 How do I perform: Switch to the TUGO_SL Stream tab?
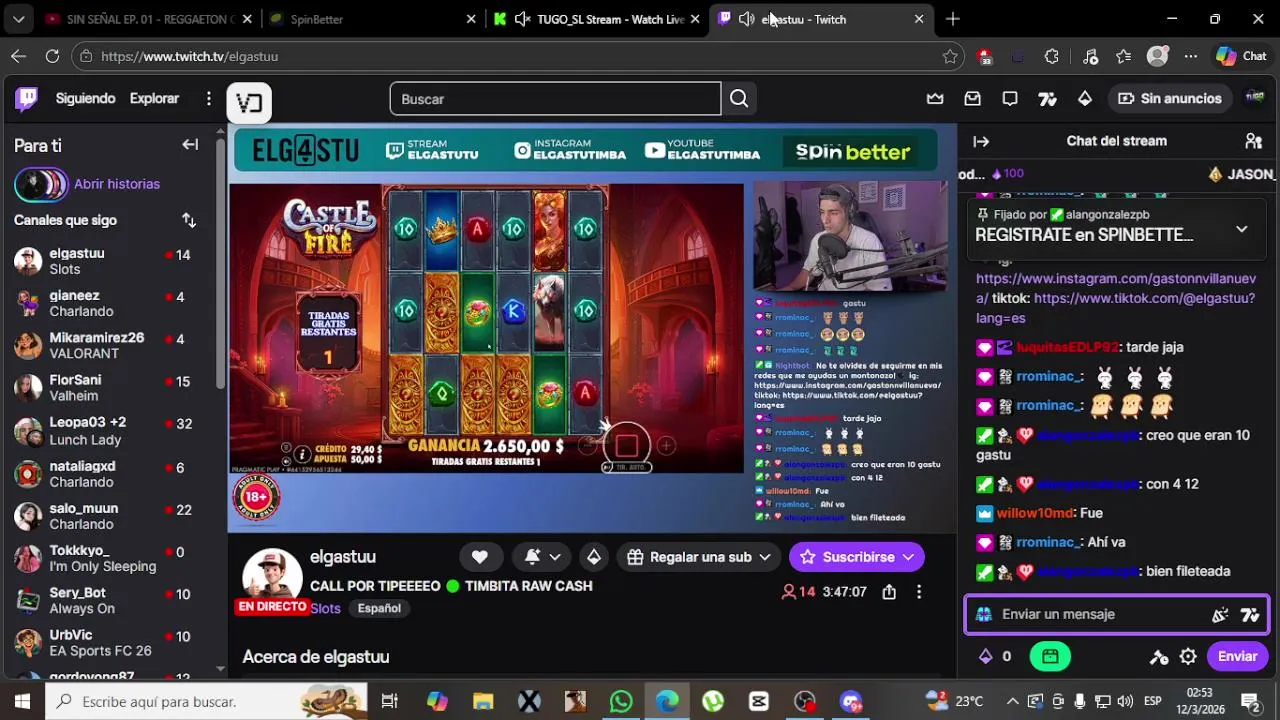pos(597,19)
